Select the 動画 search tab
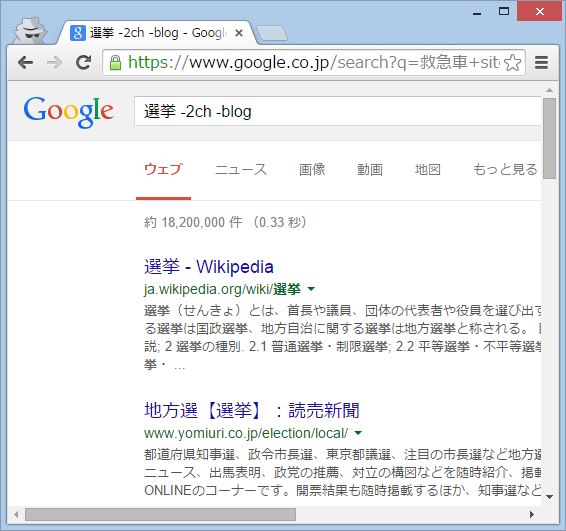 point(370,169)
